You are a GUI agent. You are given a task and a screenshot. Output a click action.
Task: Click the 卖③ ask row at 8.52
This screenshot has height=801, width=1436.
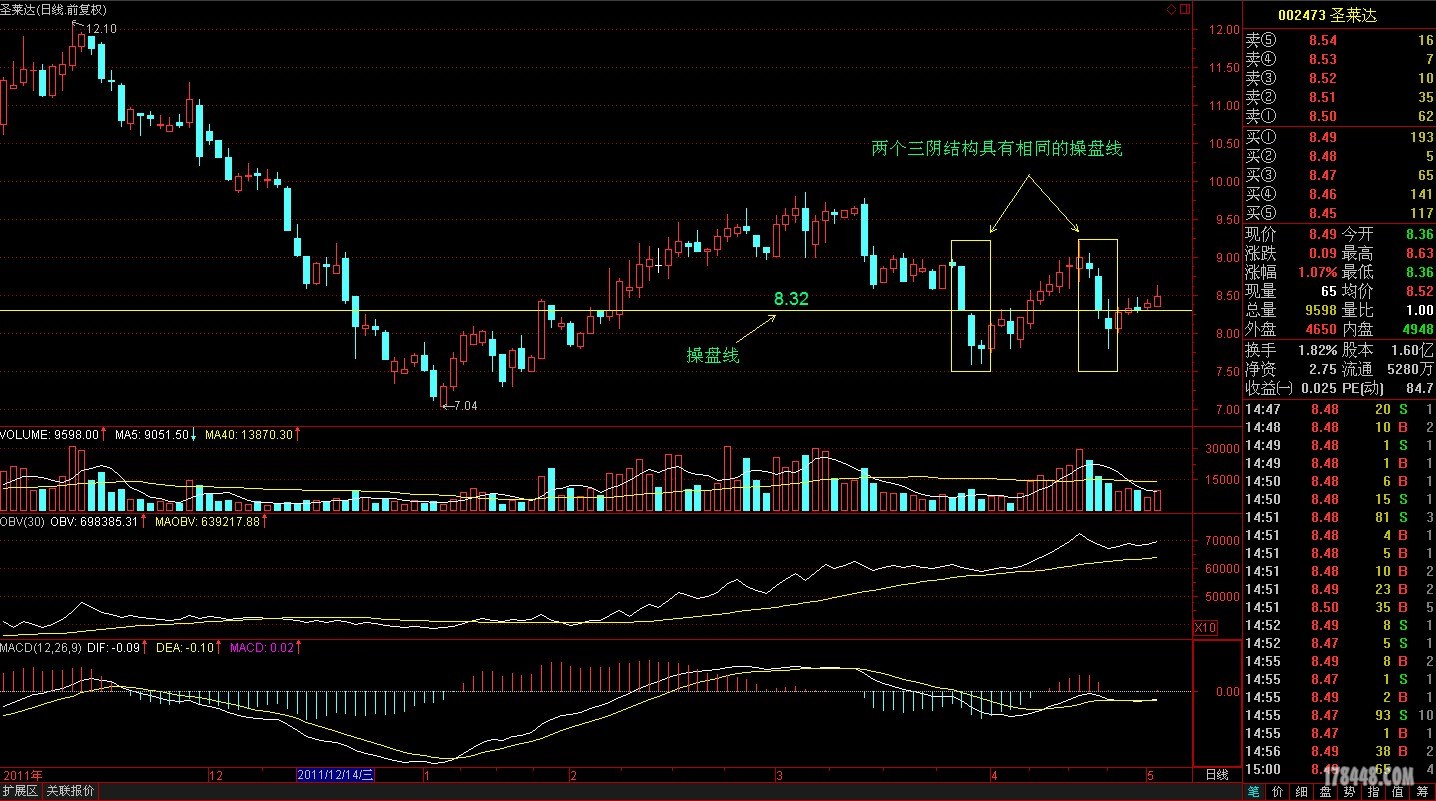click(1339, 78)
